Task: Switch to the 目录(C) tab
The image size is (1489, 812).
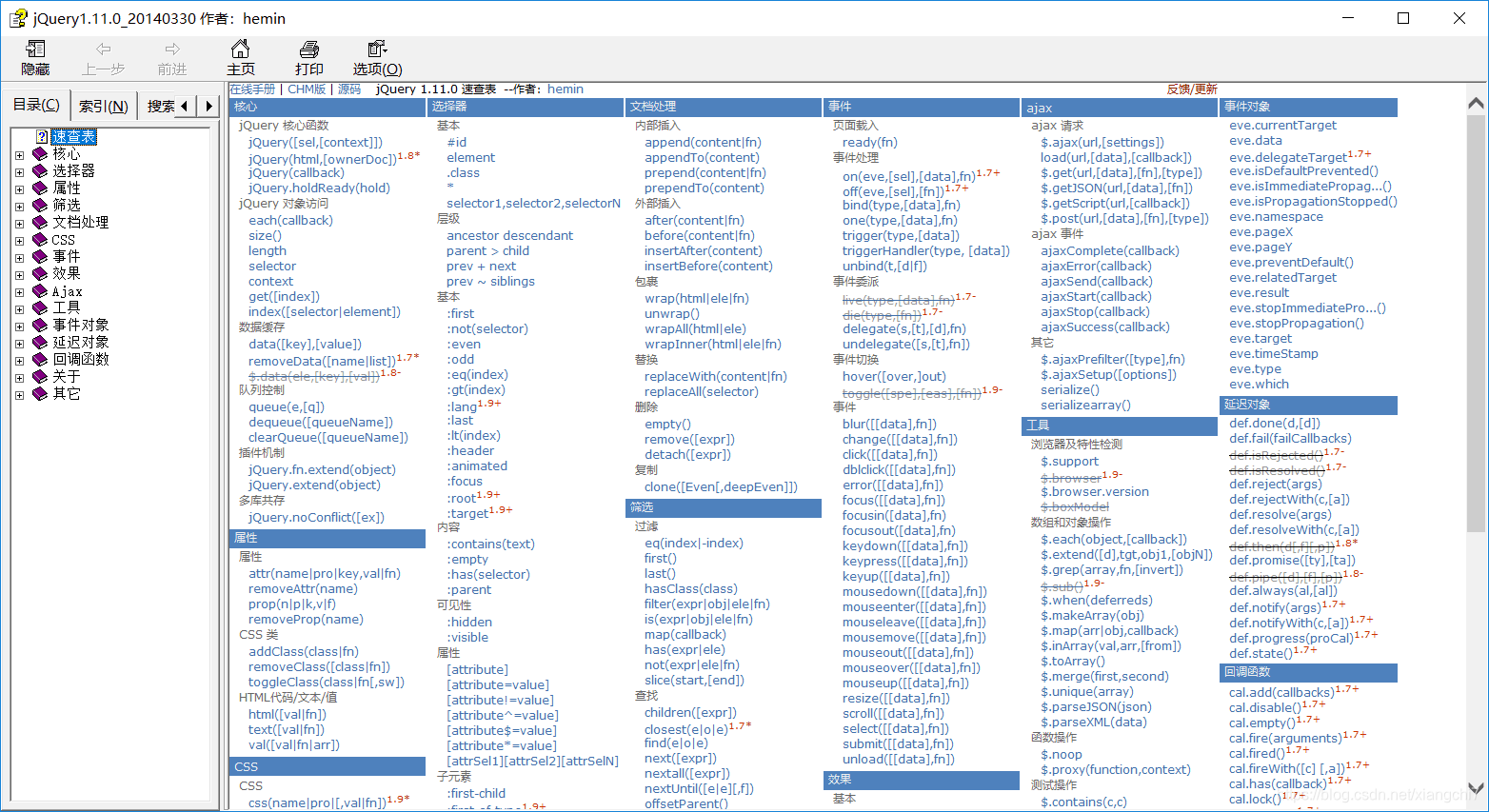Action: [x=35, y=105]
